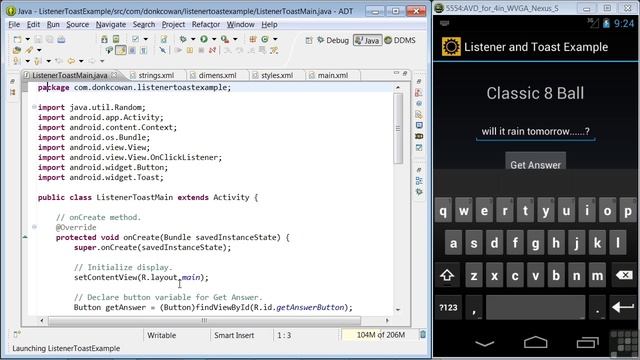Tap the Android Recent Apps navigation button

(x=588, y=342)
